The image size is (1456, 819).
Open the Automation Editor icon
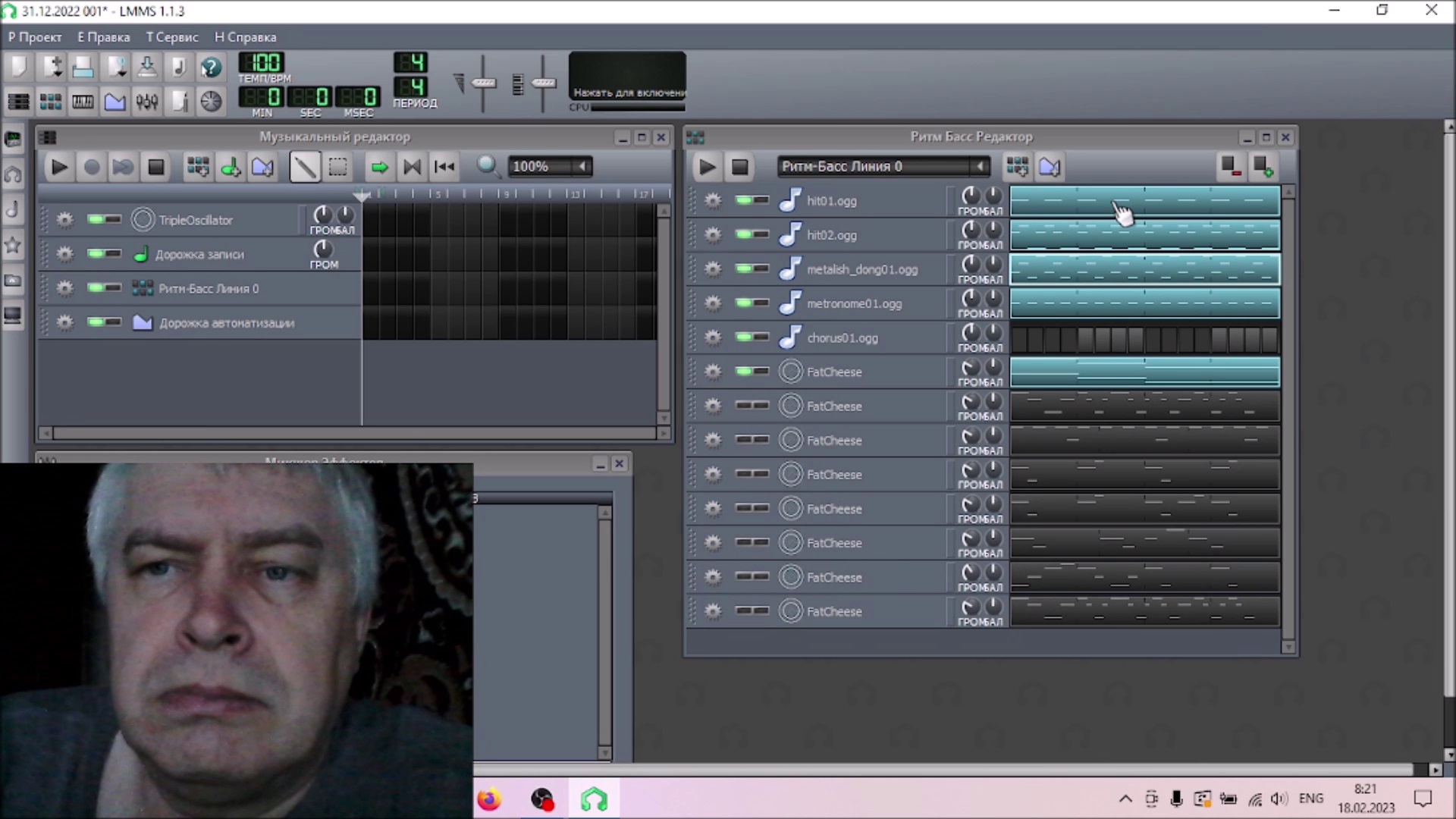pyautogui.click(x=115, y=102)
